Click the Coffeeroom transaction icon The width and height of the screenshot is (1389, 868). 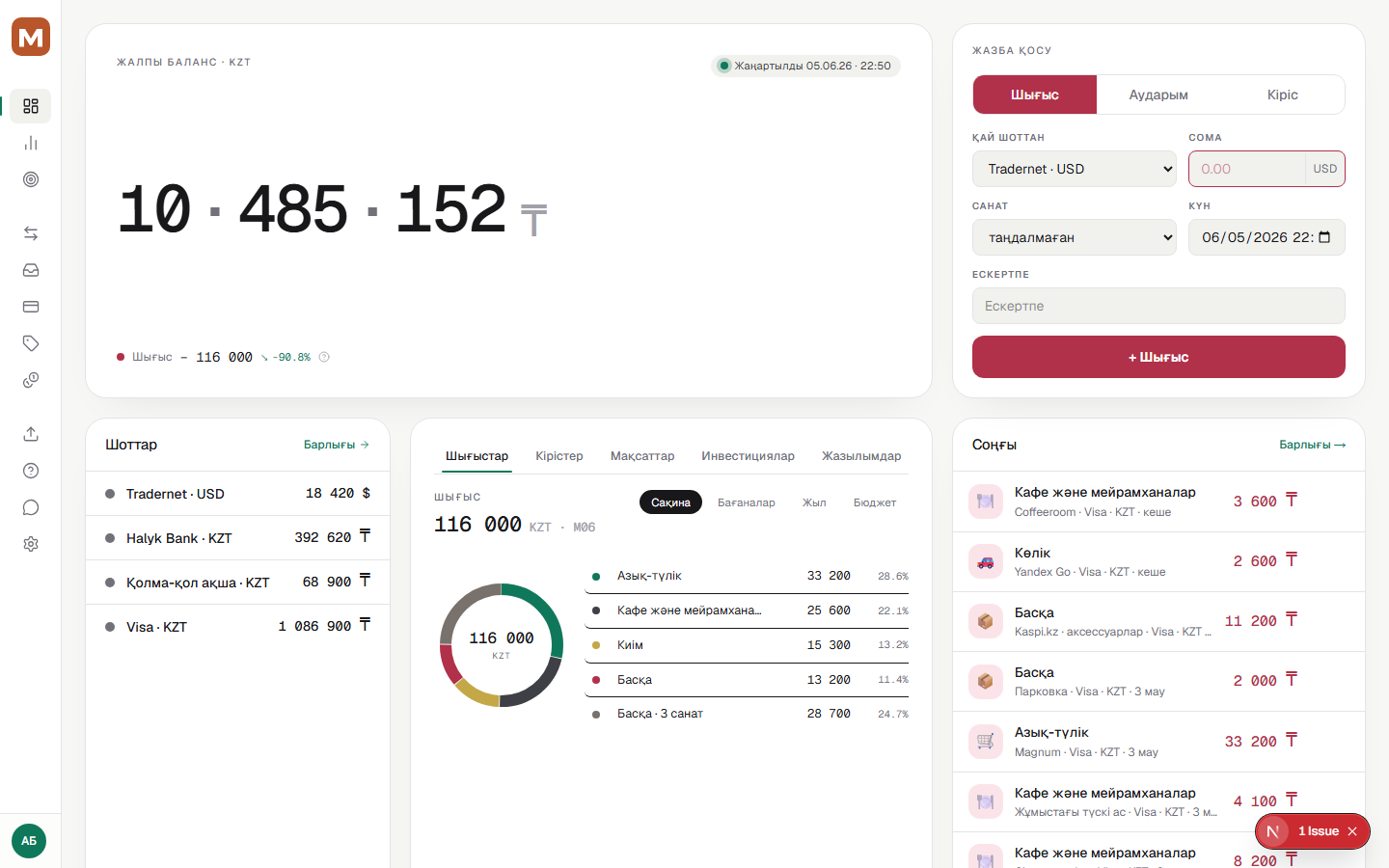point(985,502)
